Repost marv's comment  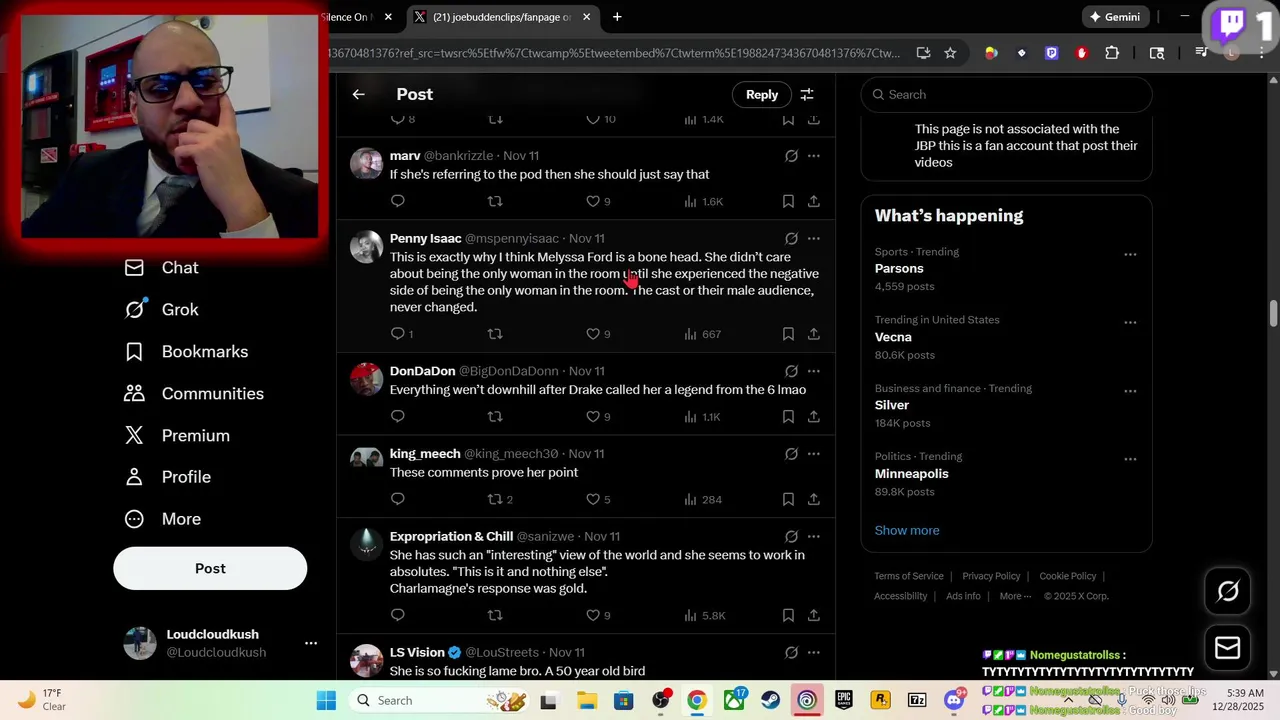[494, 201]
